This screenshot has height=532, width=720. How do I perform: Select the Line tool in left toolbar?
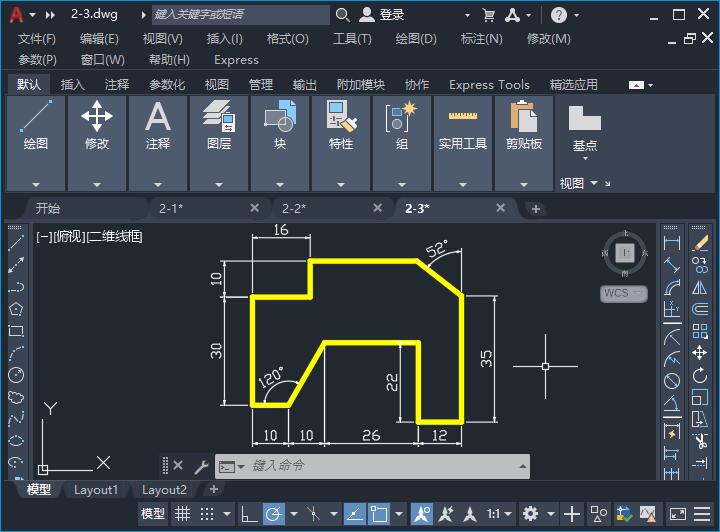[16, 243]
